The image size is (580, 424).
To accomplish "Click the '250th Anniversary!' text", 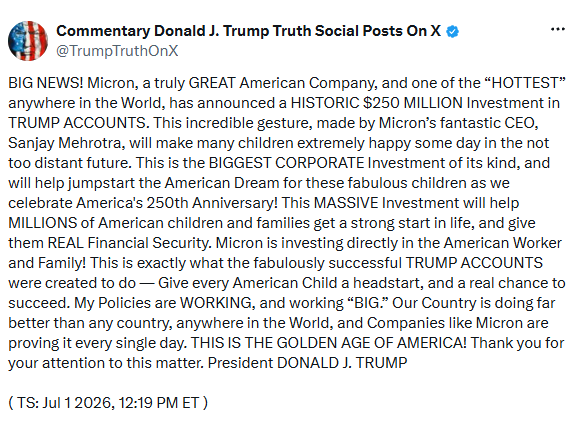I will coord(212,203).
